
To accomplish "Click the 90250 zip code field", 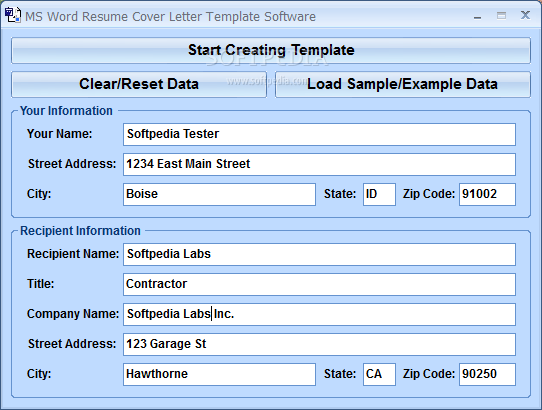I will point(487,374).
